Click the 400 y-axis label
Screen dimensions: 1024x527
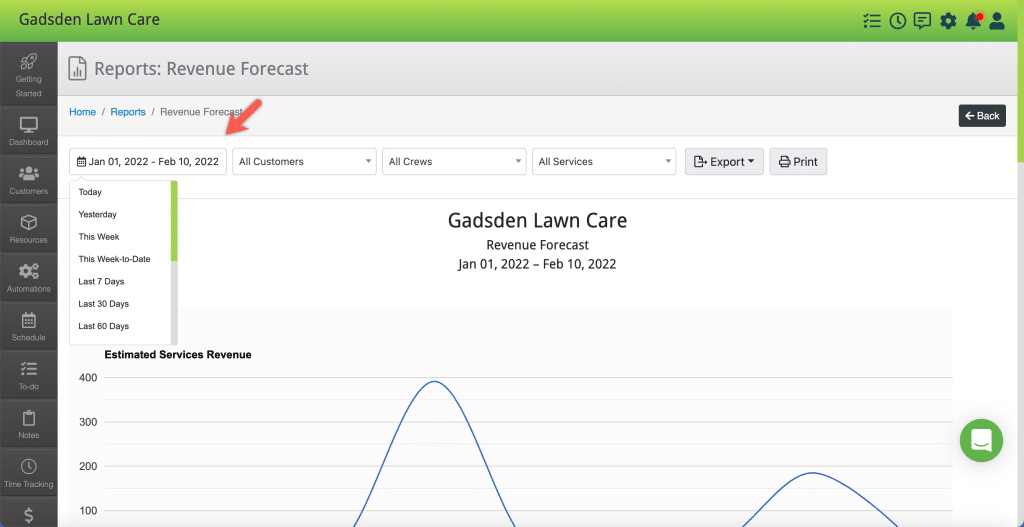click(88, 377)
